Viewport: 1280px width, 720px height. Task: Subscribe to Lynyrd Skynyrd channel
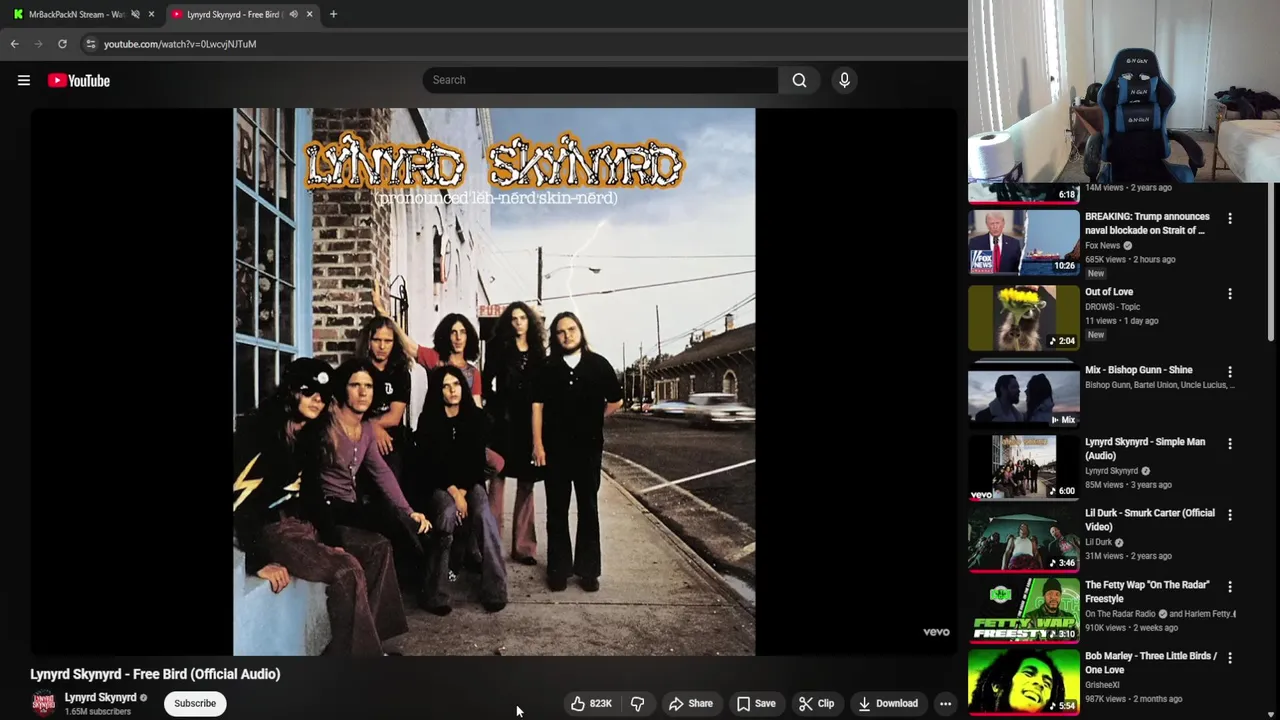[x=195, y=703]
